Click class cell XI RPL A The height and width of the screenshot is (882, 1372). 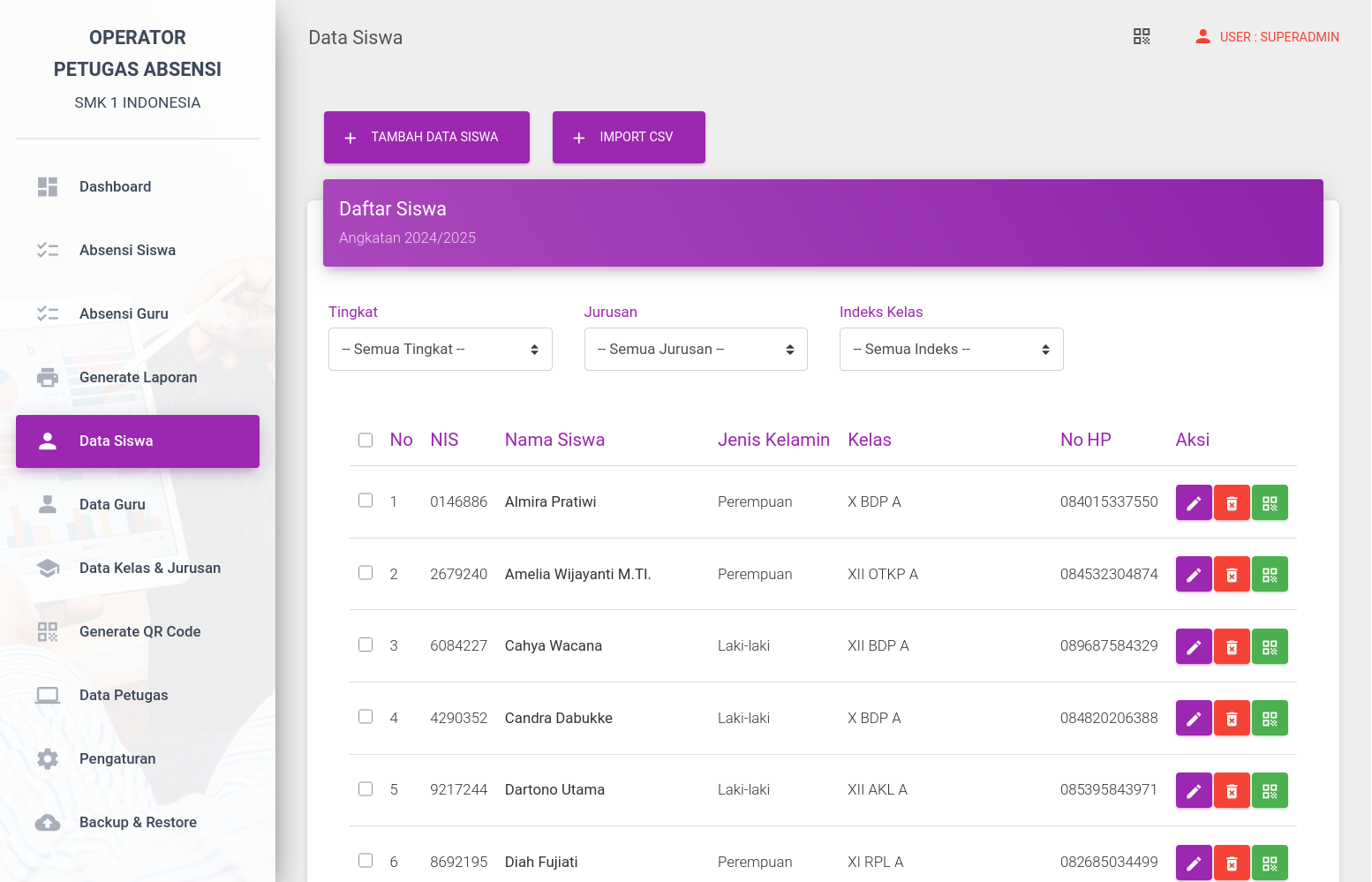[x=875, y=862]
